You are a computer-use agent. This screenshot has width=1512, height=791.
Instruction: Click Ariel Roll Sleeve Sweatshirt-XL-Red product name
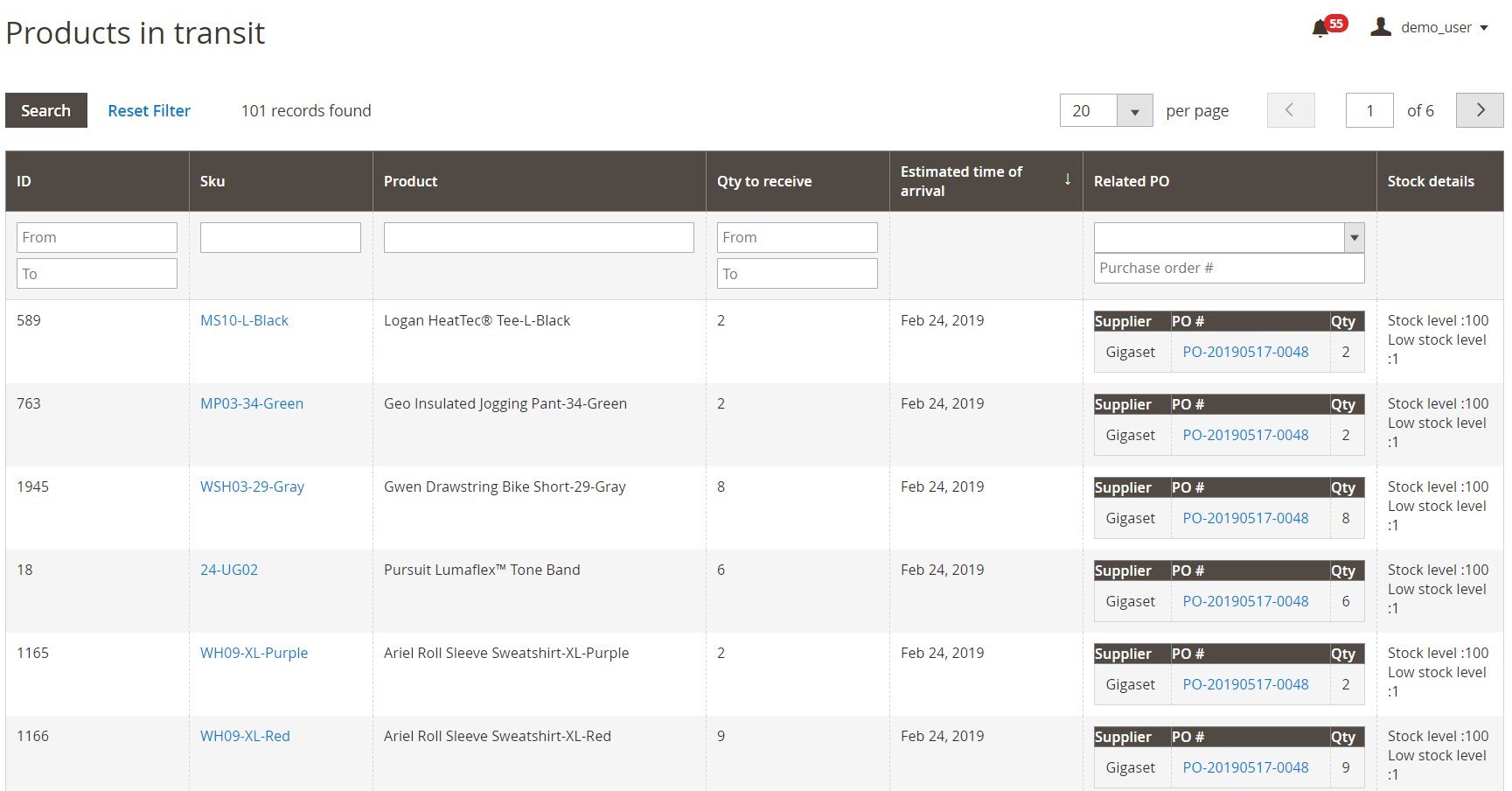point(498,736)
